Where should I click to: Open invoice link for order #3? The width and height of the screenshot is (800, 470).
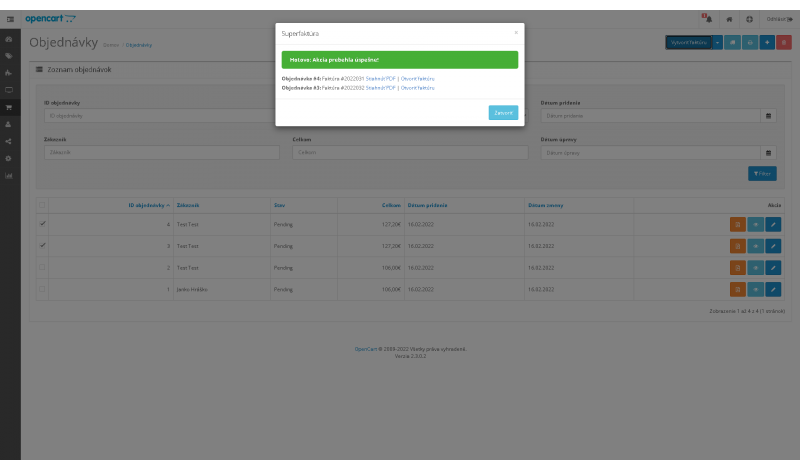point(417,88)
